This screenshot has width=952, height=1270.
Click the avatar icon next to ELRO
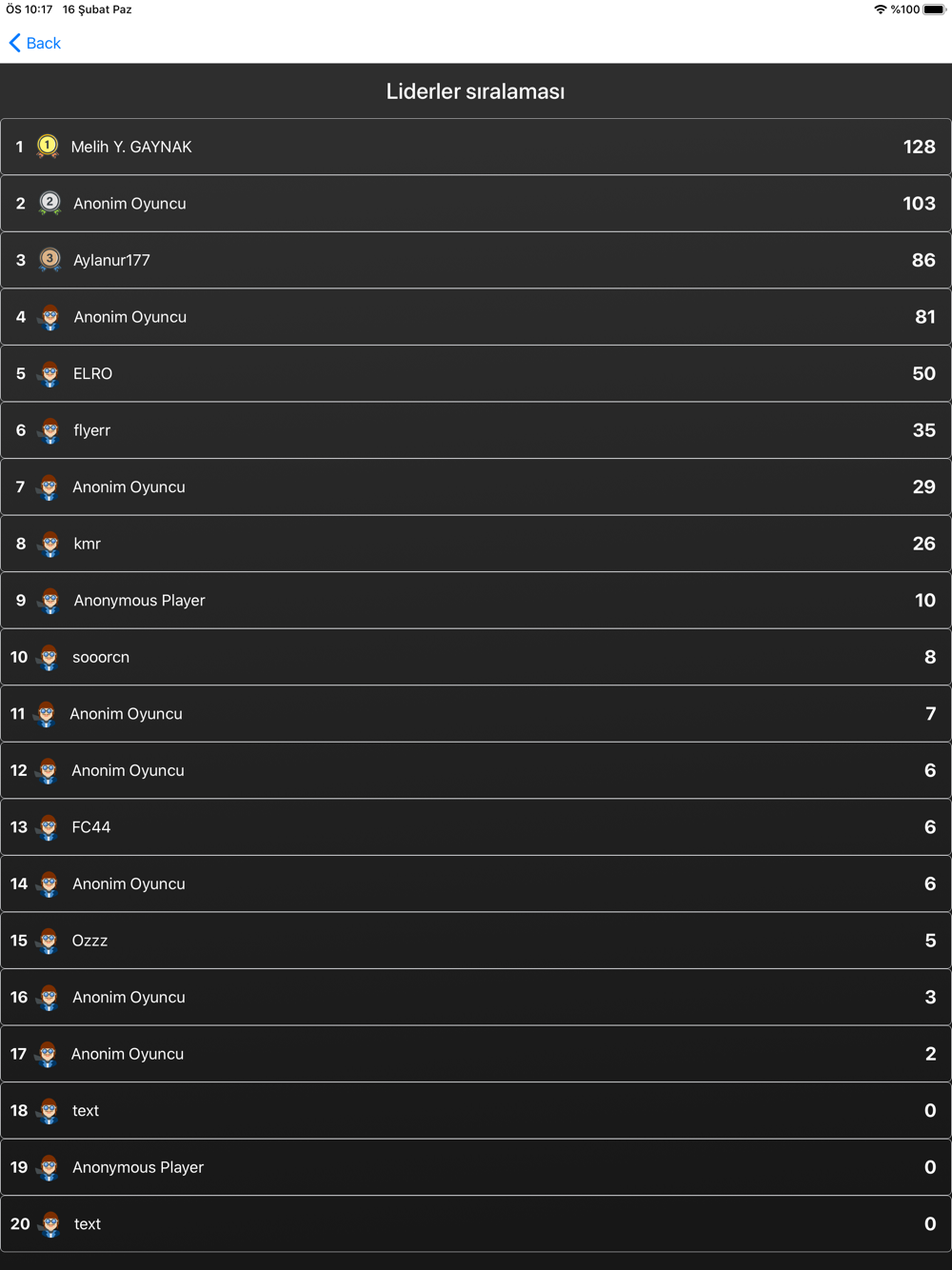pos(50,374)
